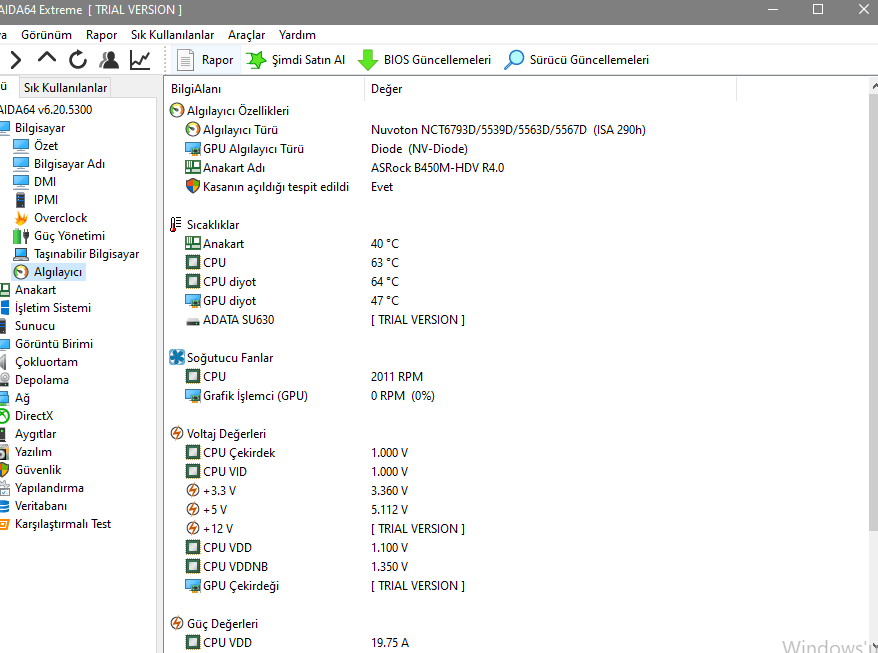The image size is (878, 653).
Task: Click the Sıcaklıklar thermometer icon
Action: (176, 225)
